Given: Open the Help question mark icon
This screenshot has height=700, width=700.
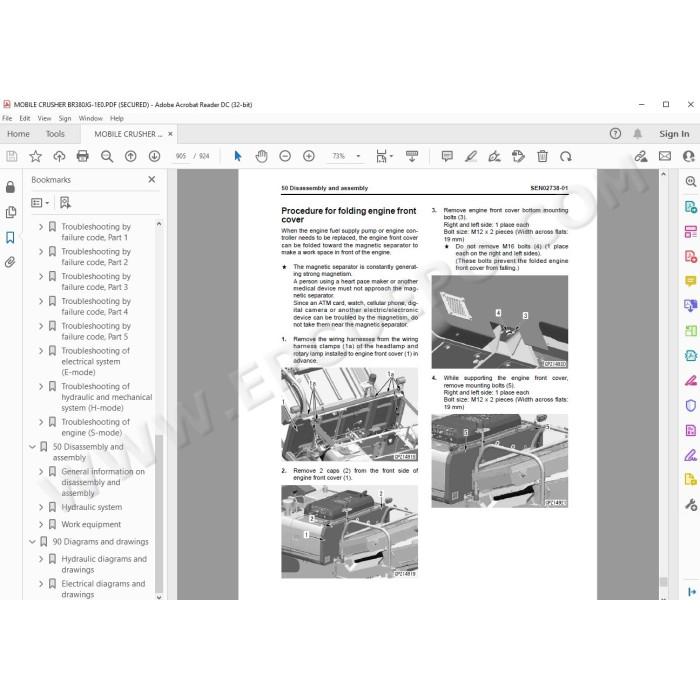Looking at the screenshot, I should tap(615, 133).
